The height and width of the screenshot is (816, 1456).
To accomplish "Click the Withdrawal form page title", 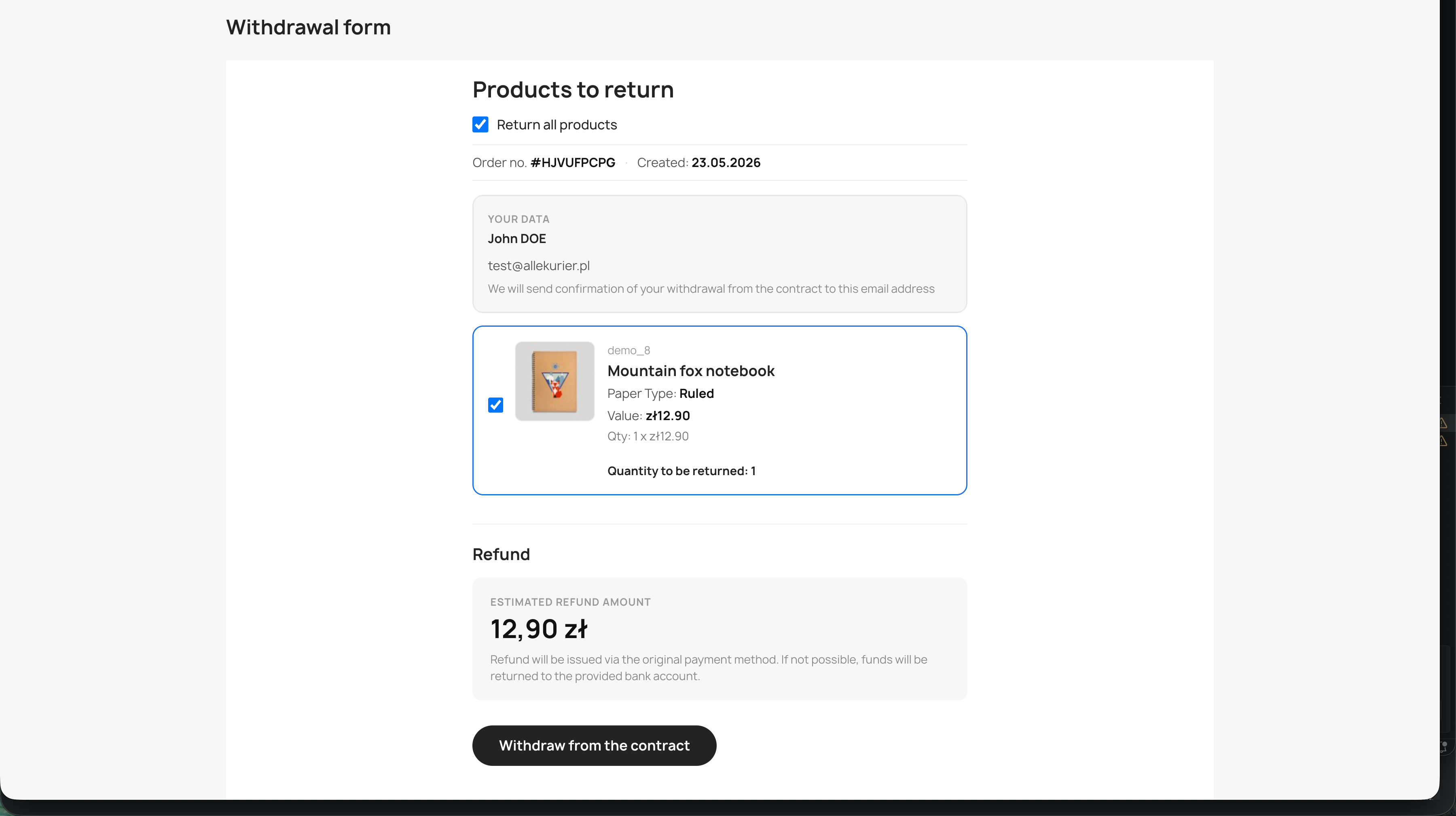I will coord(308,27).
